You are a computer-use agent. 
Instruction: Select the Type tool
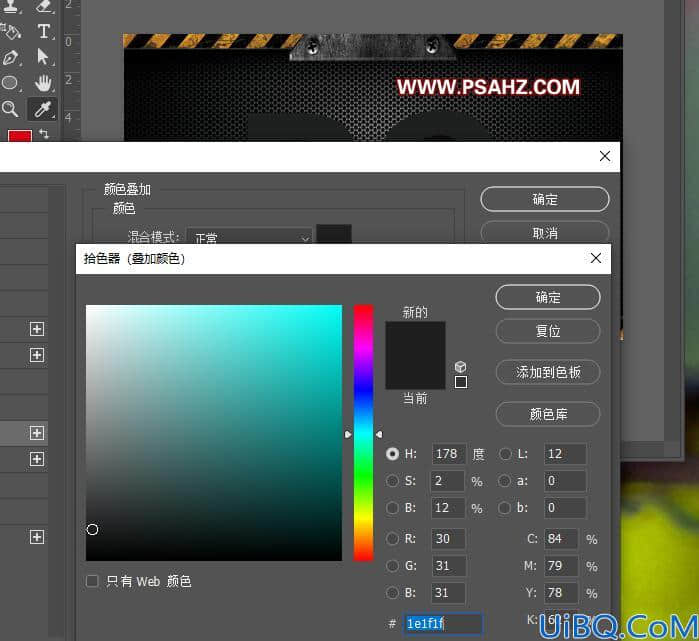pos(43,31)
